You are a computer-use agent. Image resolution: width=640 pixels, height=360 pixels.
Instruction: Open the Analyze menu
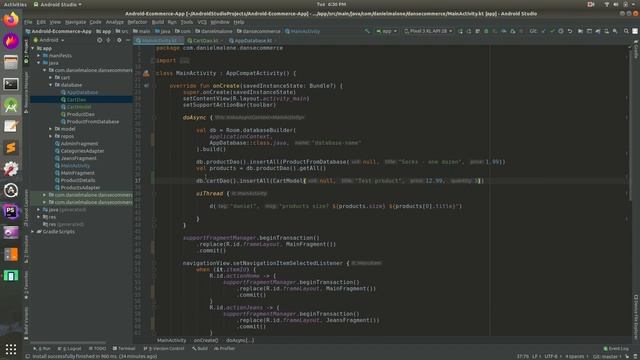click(114, 22)
